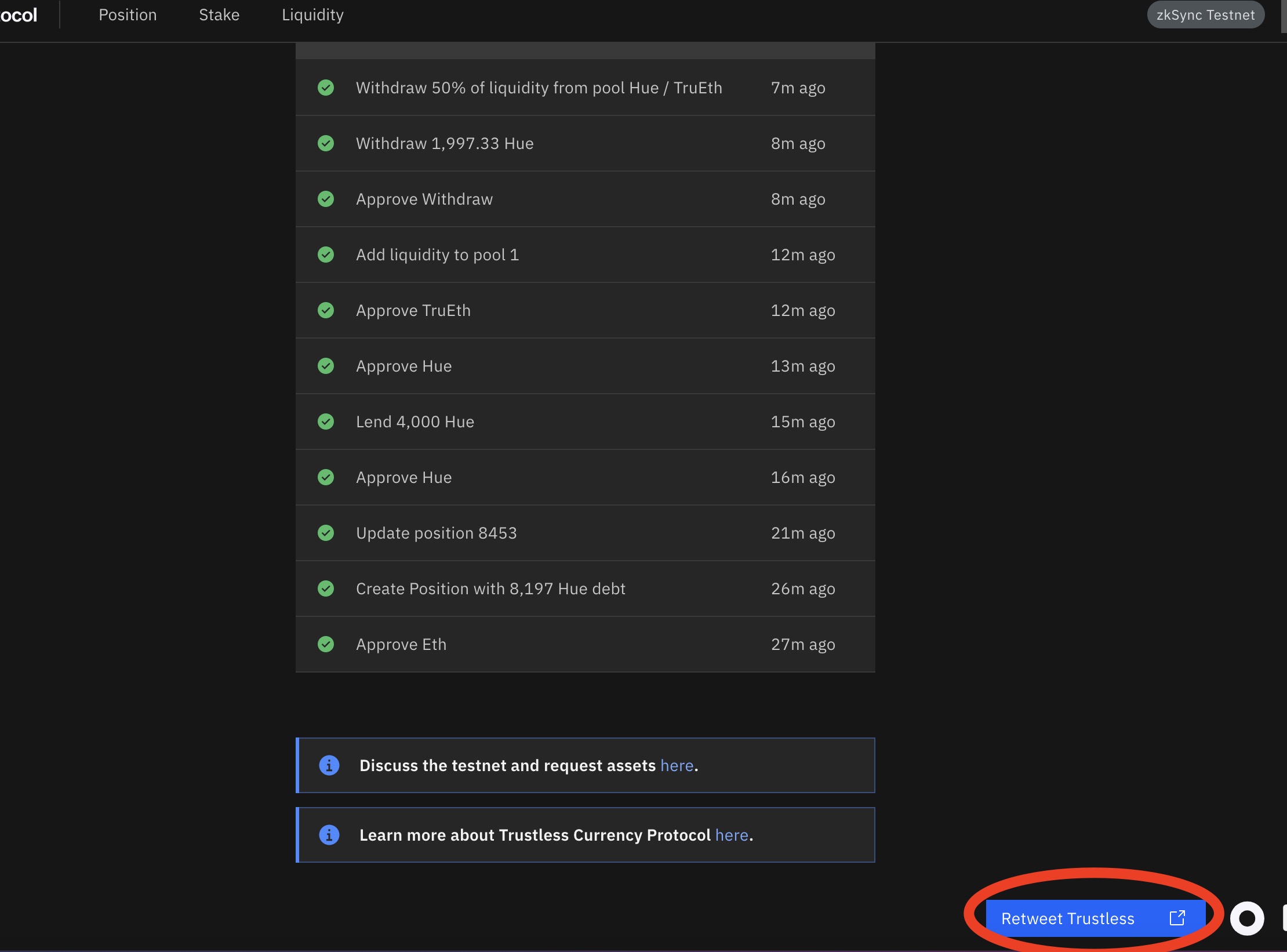
Task: Click green checkmark beside Lend 4,000 Hue
Action: tap(326, 422)
